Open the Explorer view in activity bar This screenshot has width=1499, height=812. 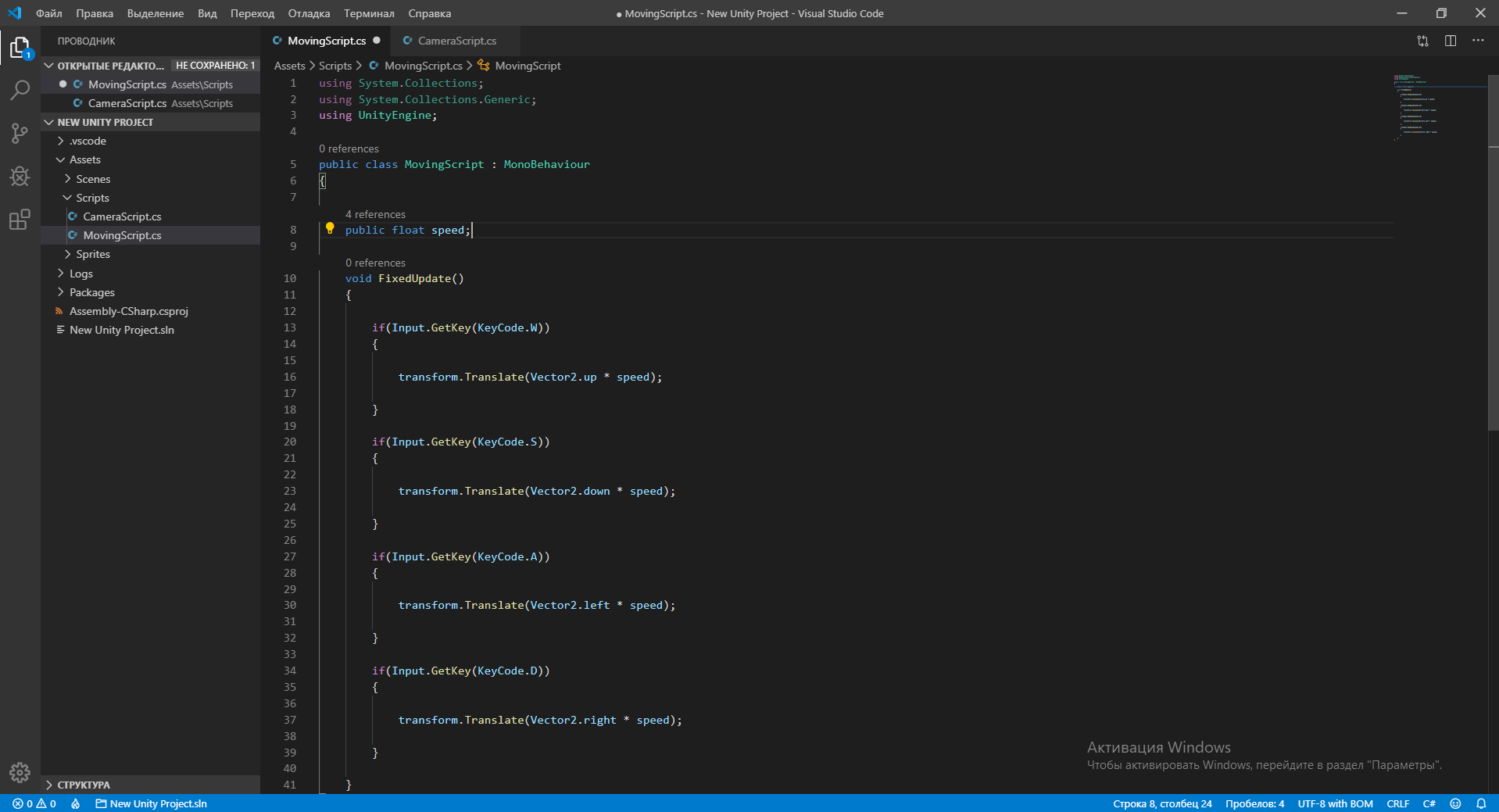click(x=20, y=48)
